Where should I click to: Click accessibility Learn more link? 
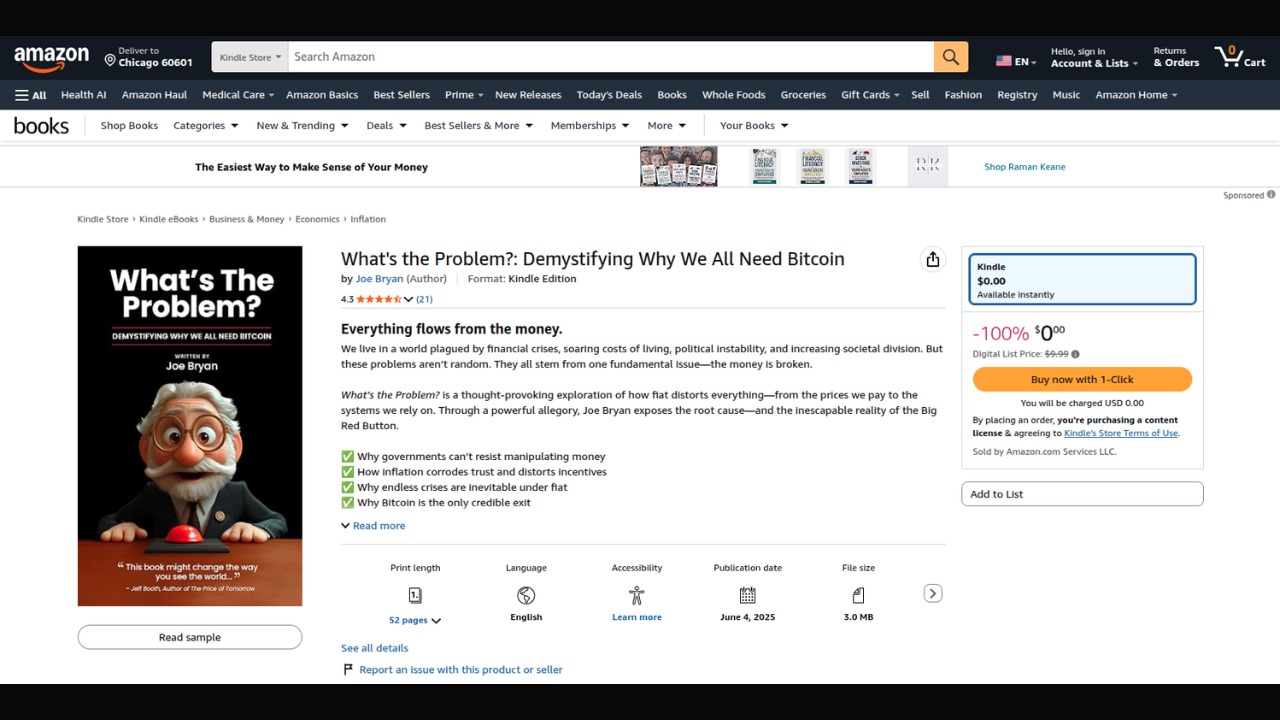[637, 617]
